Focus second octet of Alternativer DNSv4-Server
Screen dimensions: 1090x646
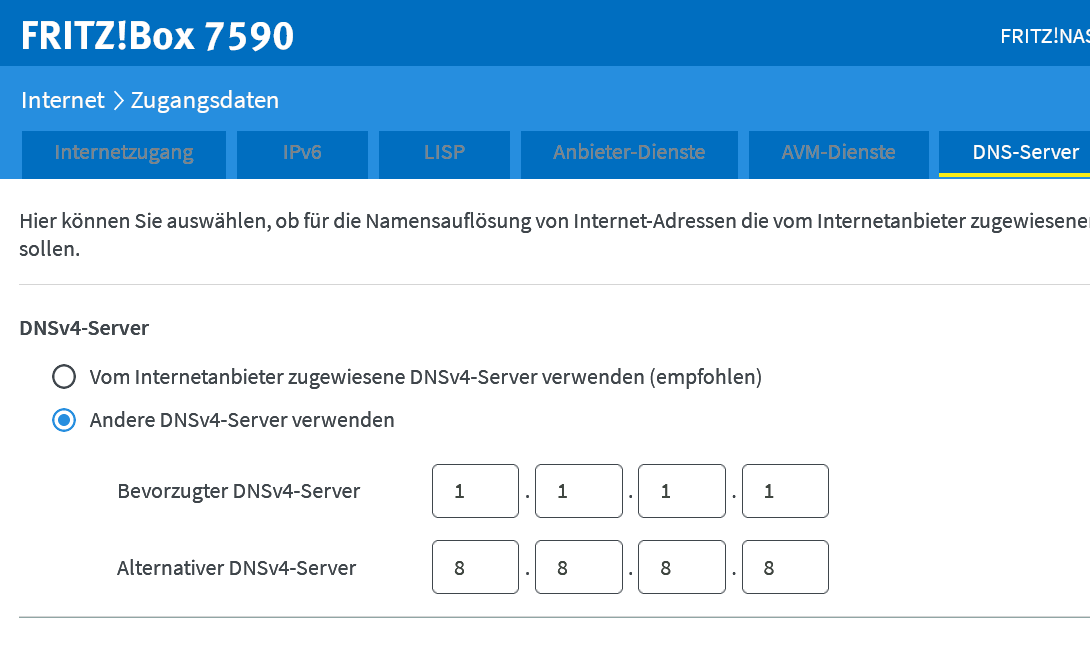pos(578,567)
